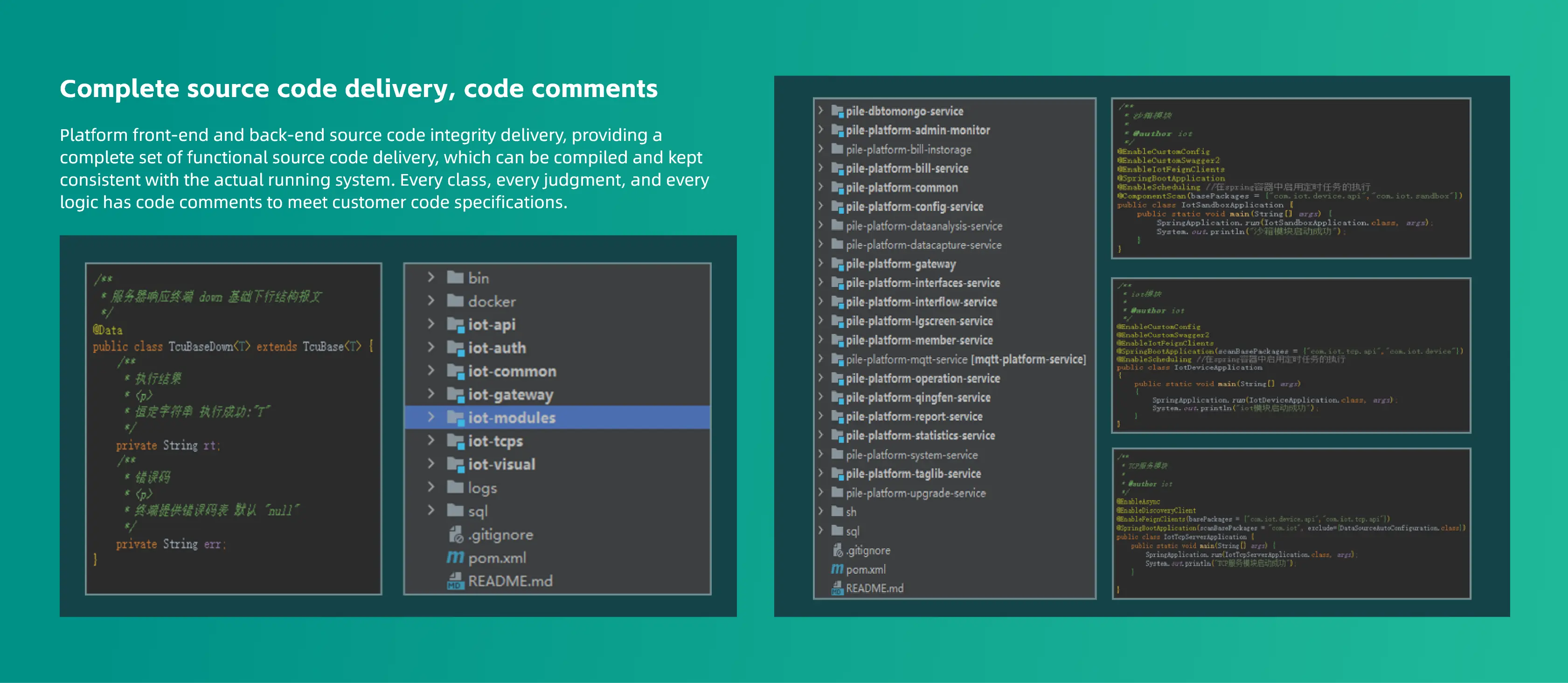Click the iot-api module folder icon
The width and height of the screenshot is (1568, 683).
(455, 324)
